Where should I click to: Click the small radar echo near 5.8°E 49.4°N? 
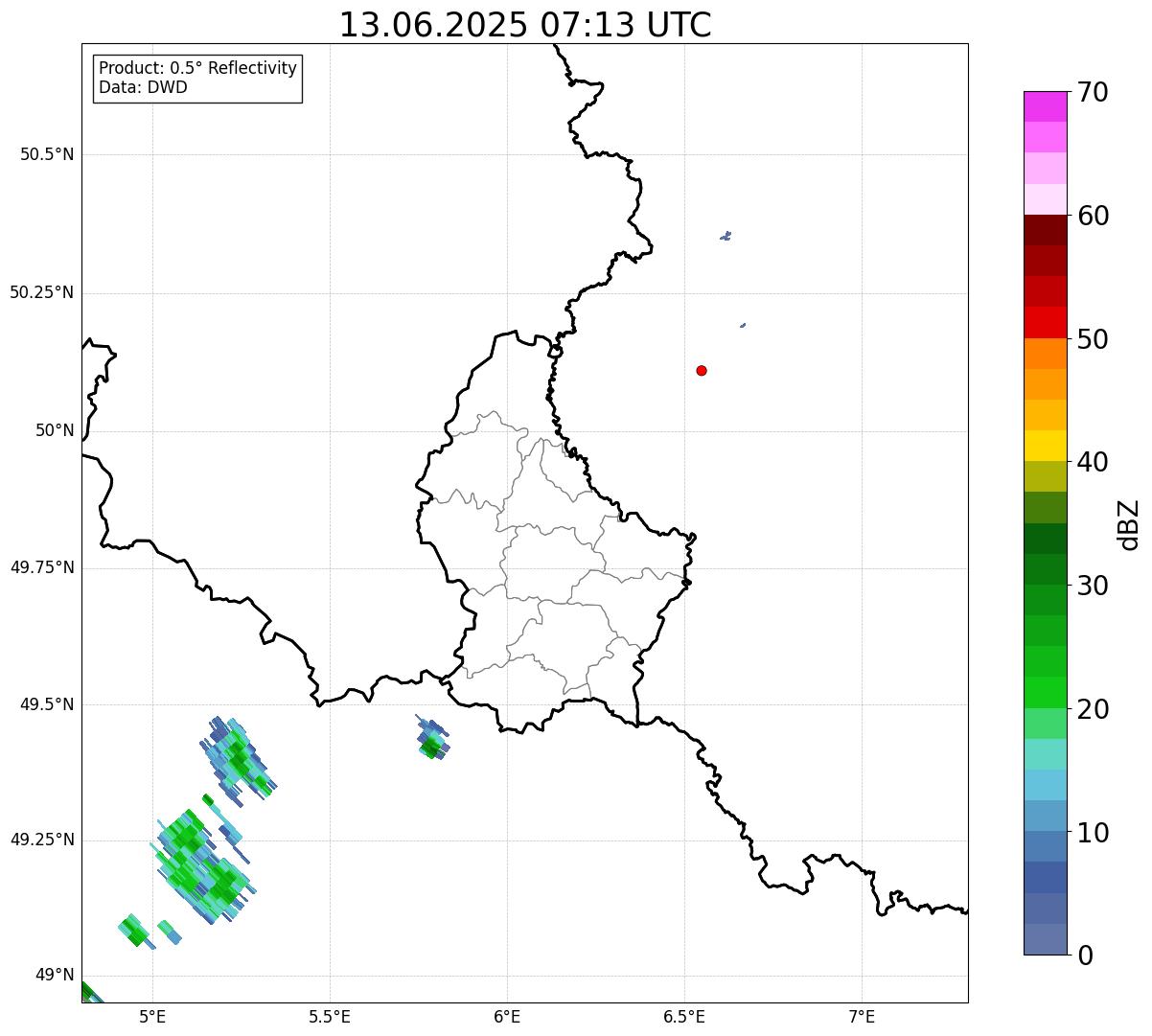432,738
